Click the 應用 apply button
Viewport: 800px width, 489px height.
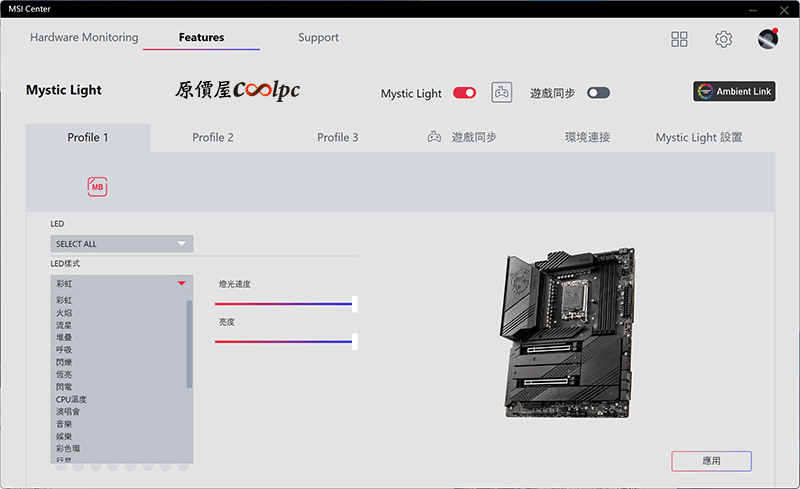(711, 461)
